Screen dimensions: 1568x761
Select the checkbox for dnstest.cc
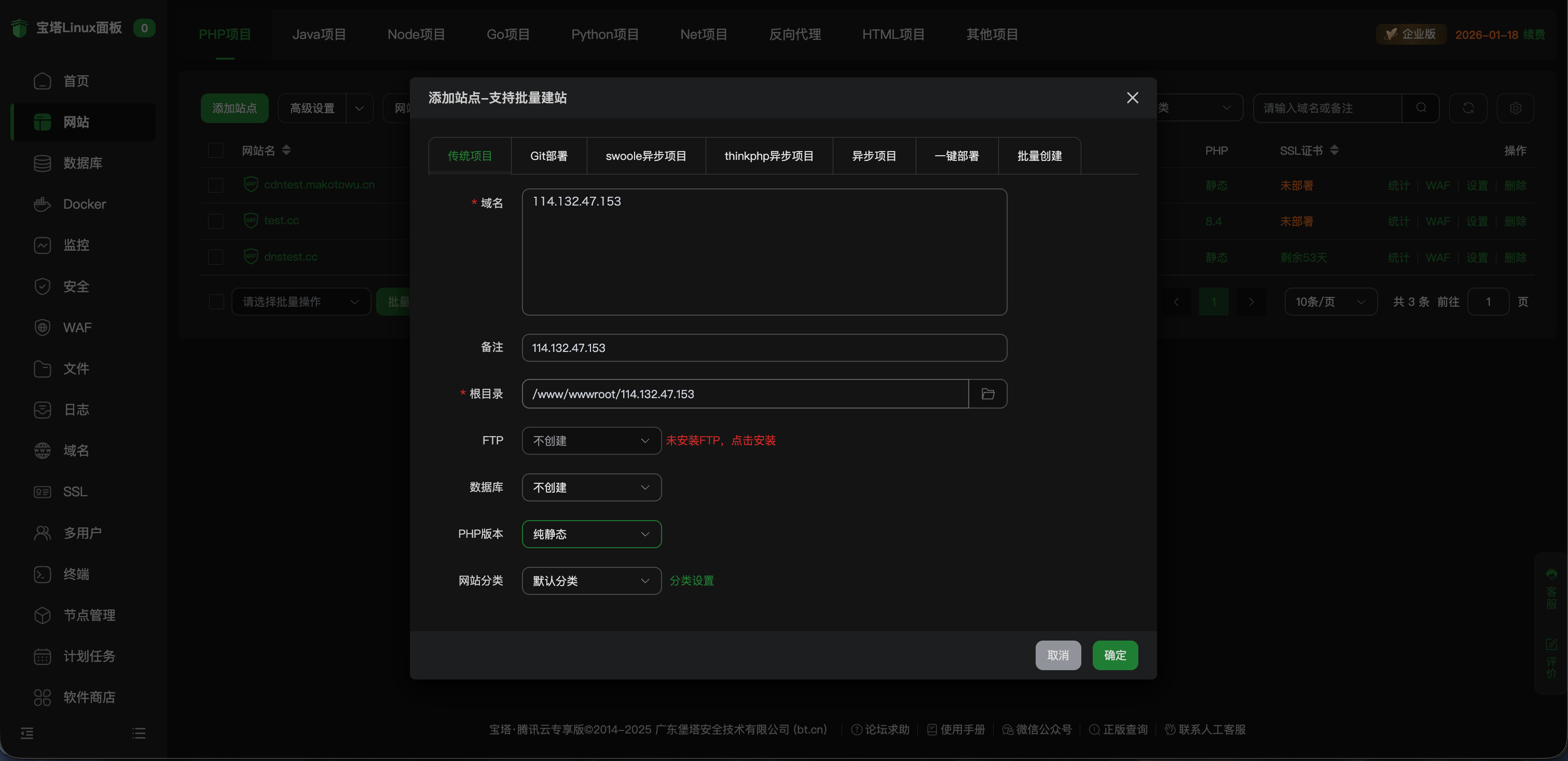[215, 257]
